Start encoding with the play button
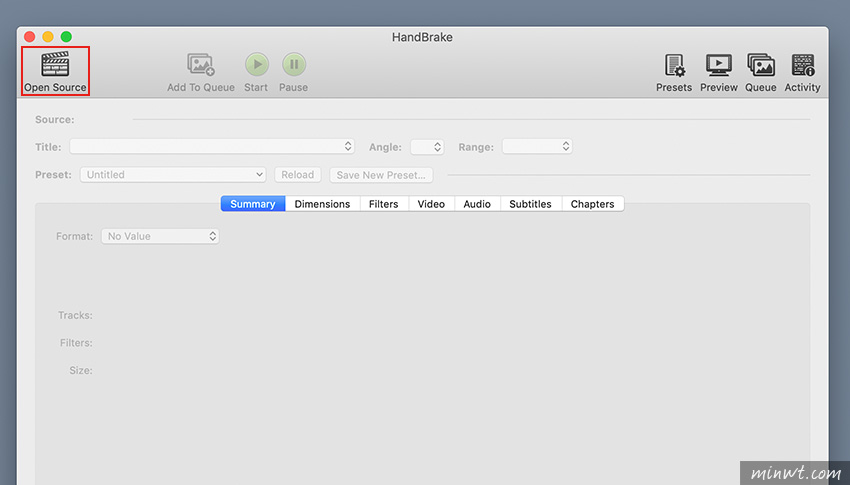Viewport: 850px width, 485px height. tap(256, 64)
